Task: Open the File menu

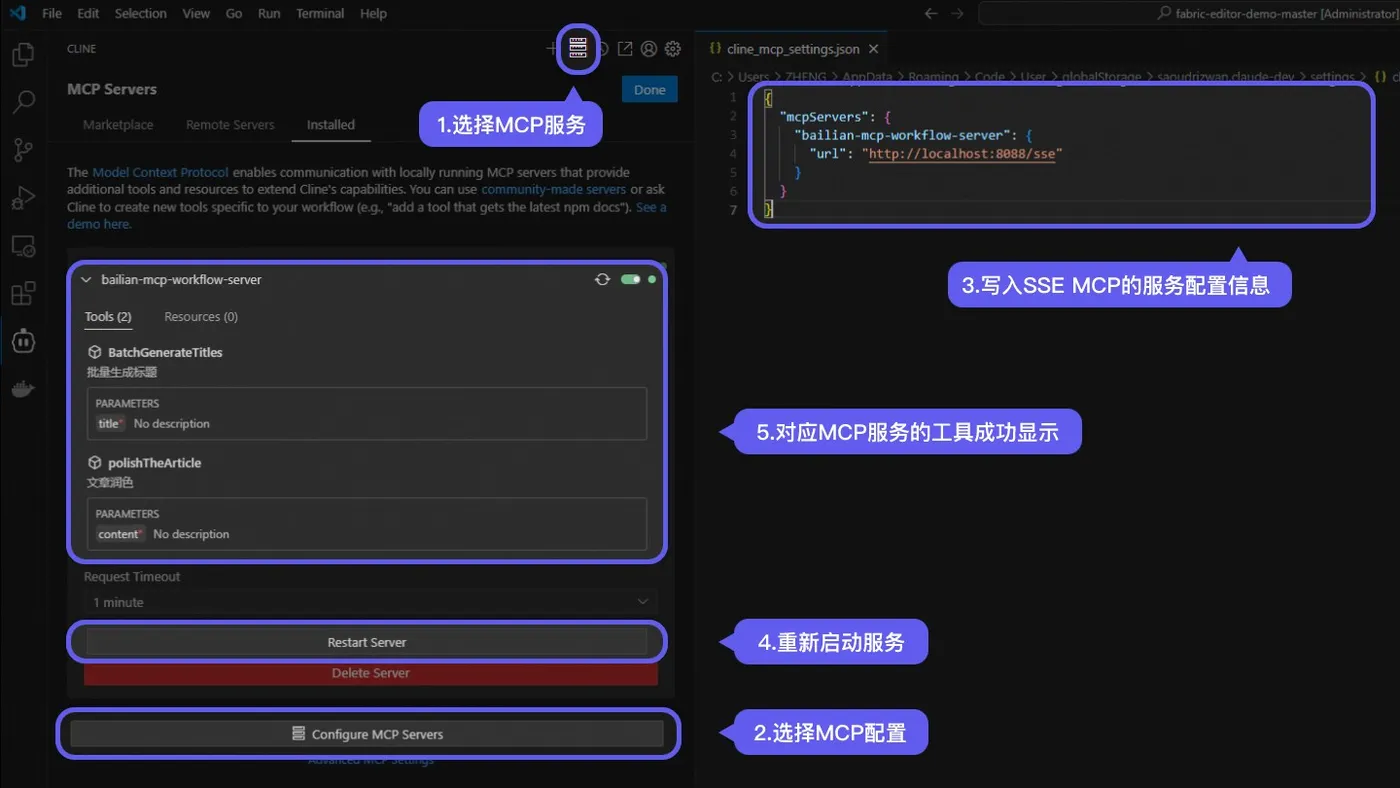Action: 52,13
